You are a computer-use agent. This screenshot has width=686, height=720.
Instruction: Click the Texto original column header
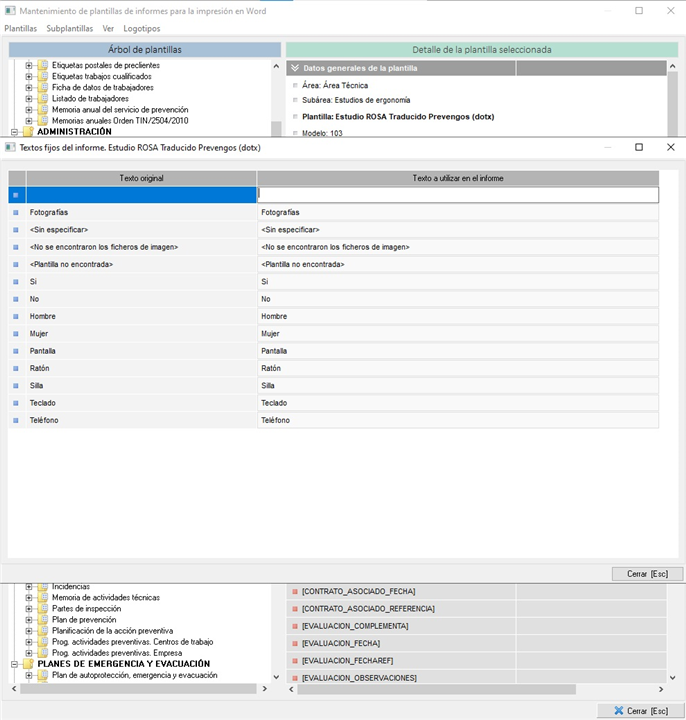pyautogui.click(x=141, y=178)
